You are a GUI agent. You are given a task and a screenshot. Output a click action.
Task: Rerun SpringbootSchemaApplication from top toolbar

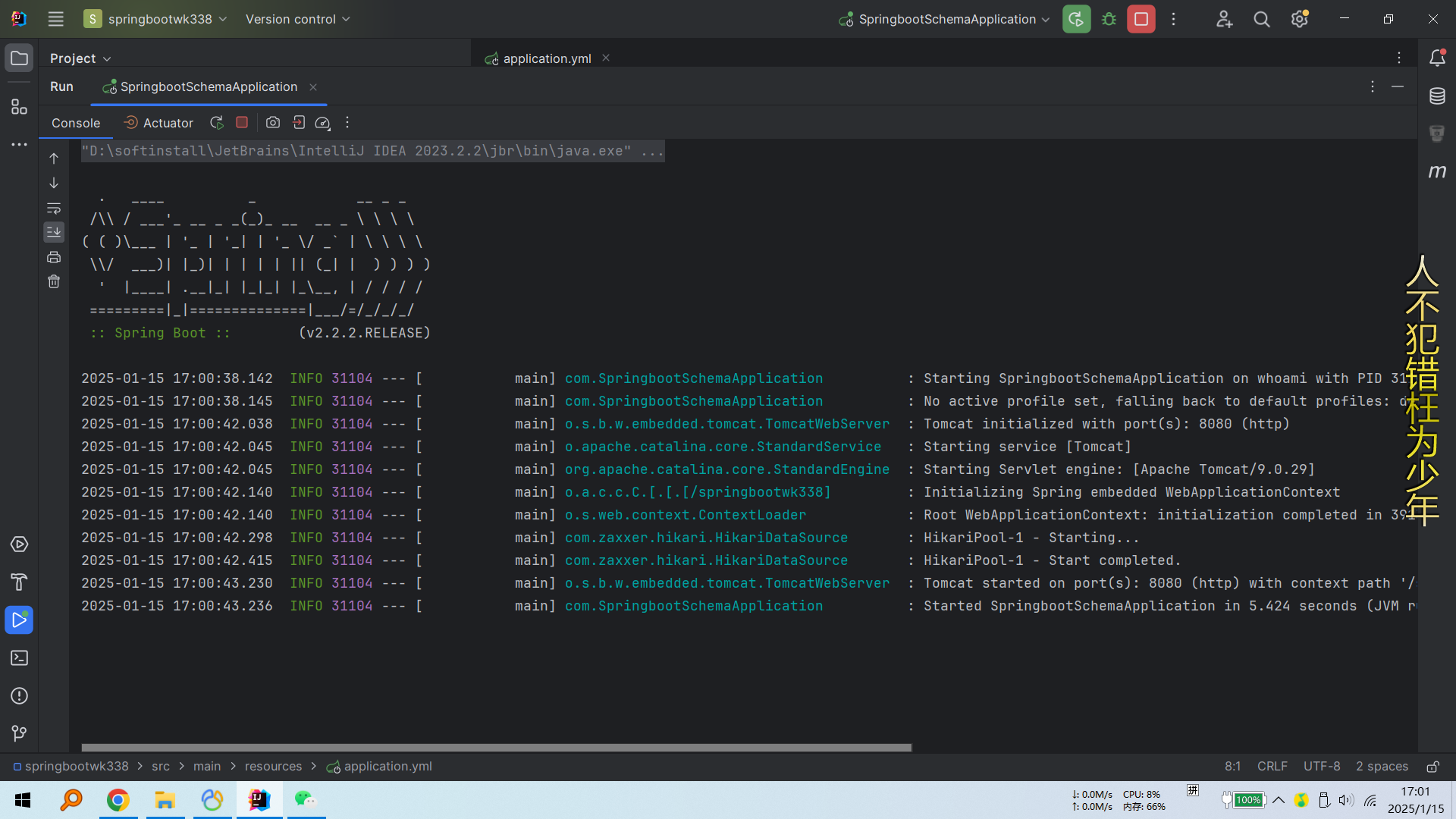pos(1076,19)
